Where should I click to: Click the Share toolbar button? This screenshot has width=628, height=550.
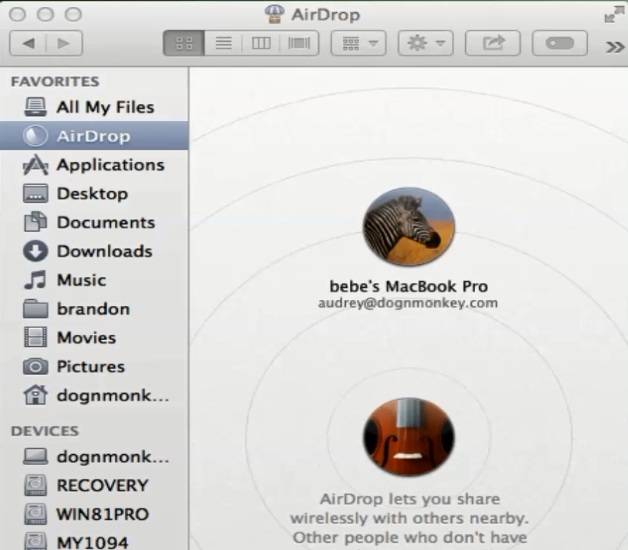494,44
